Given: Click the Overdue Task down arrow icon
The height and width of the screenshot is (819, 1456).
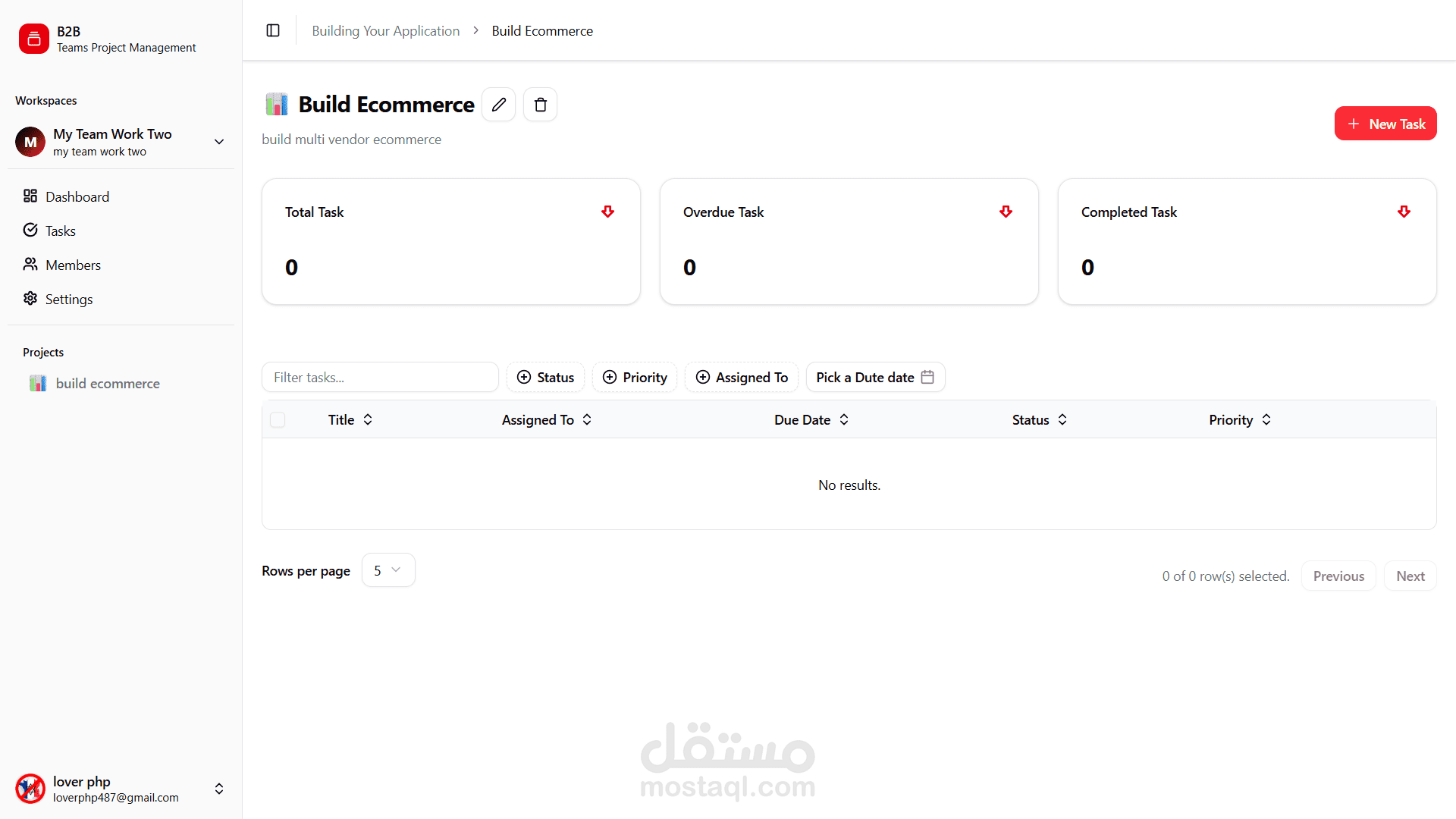Looking at the screenshot, I should [x=1006, y=212].
